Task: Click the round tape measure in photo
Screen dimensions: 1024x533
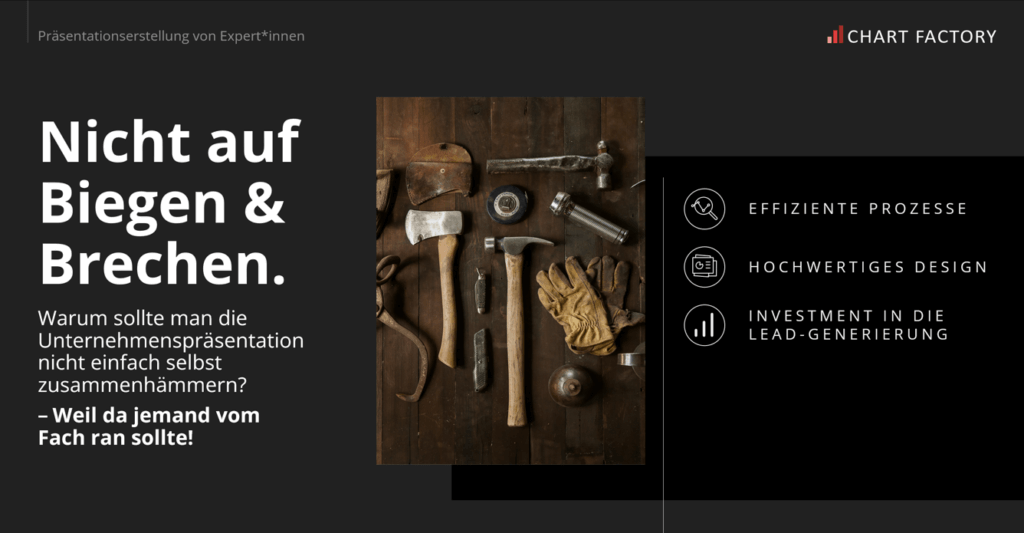Action: [x=507, y=203]
